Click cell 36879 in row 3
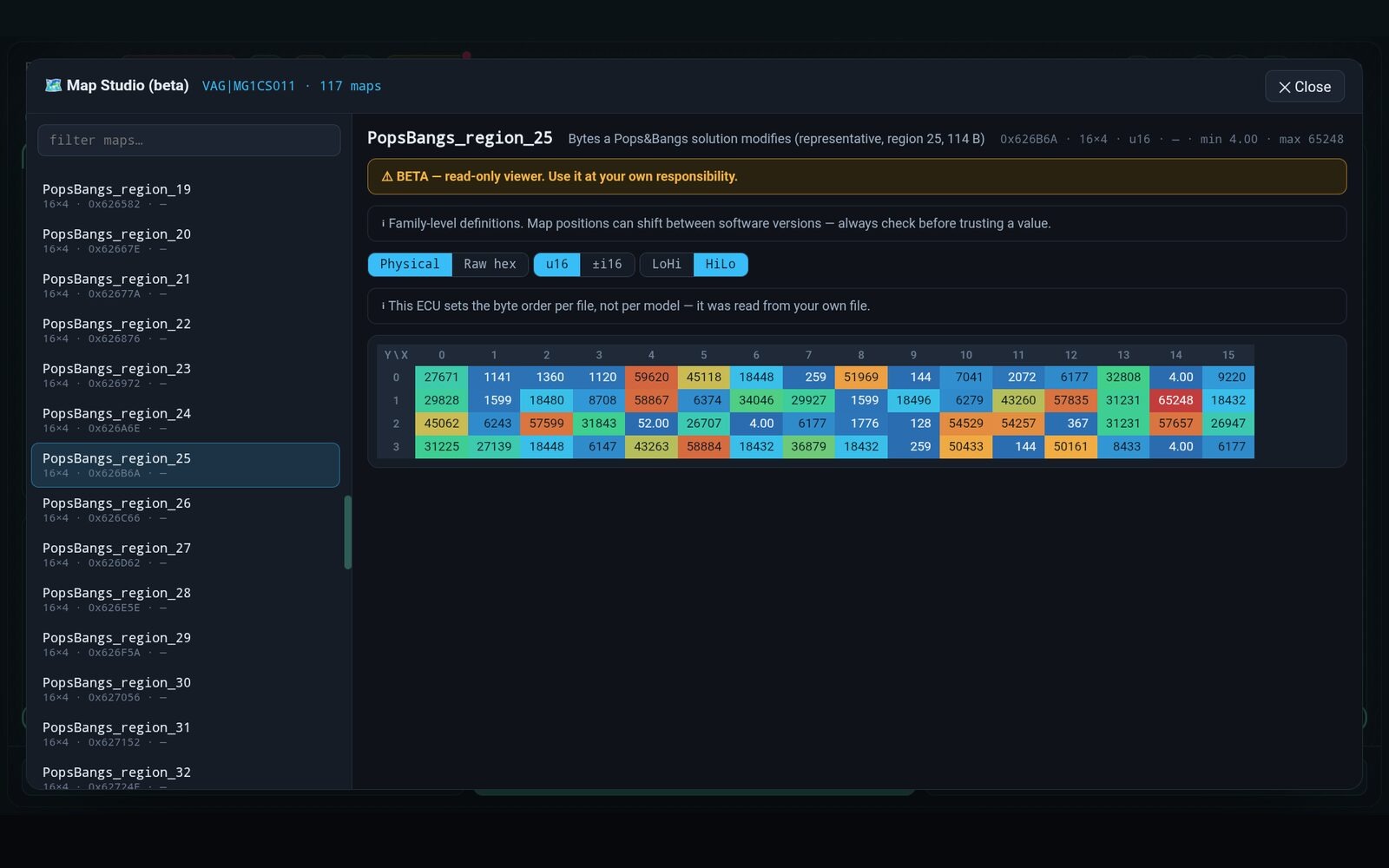The width and height of the screenshot is (1389, 868). pos(808,446)
